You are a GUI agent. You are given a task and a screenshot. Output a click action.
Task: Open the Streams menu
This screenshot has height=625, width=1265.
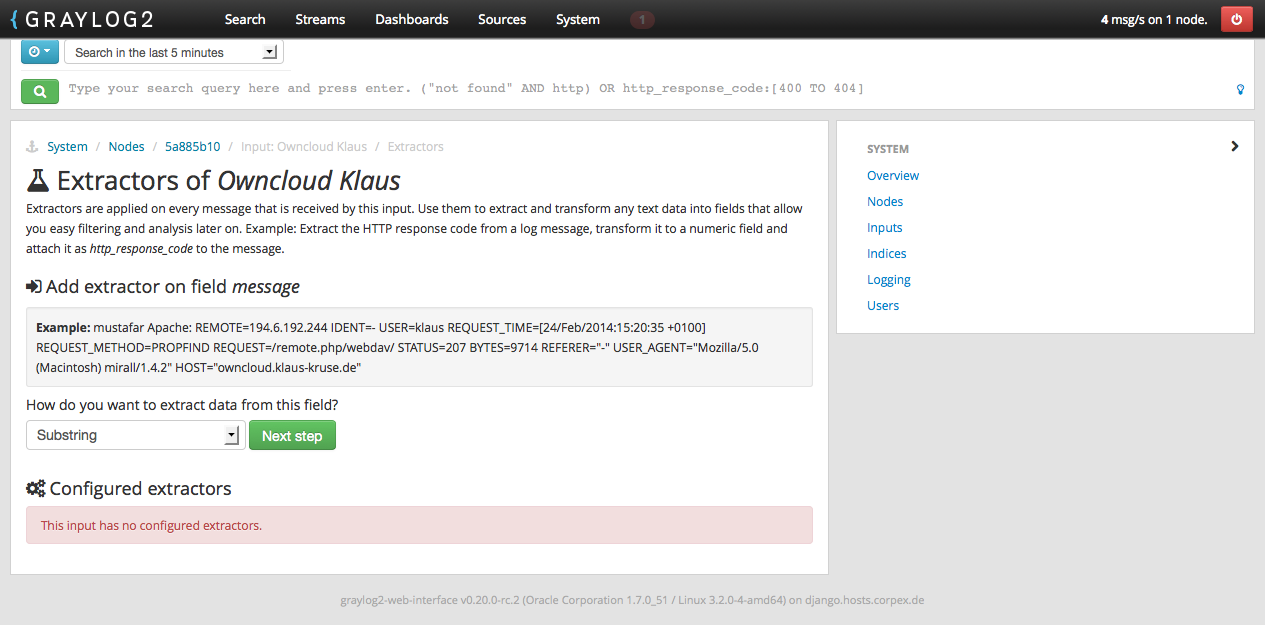tap(320, 19)
